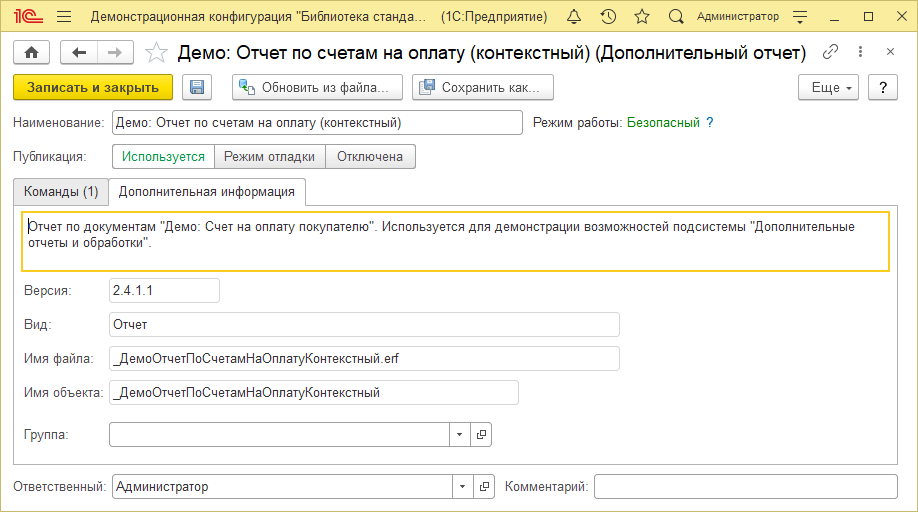Click the Имя объекта field
This screenshot has height=512, width=918.
click(314, 393)
